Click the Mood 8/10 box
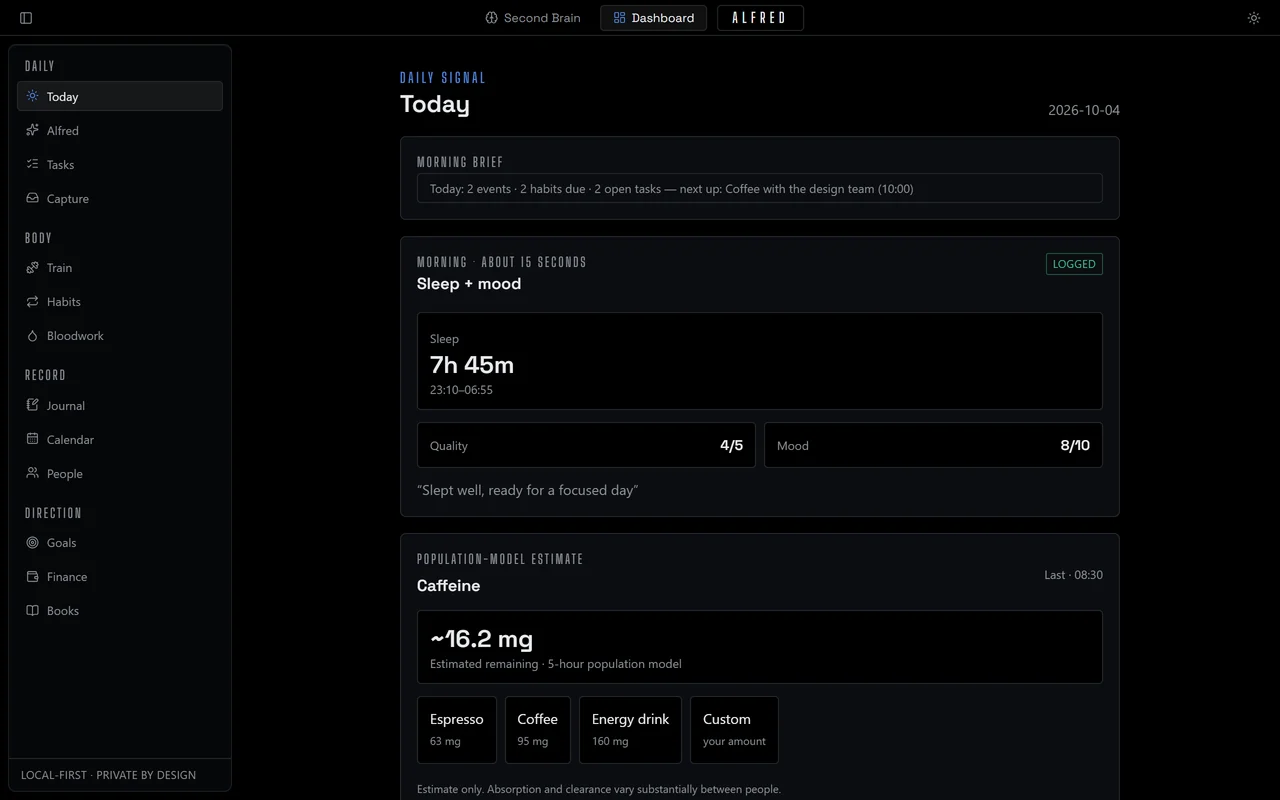The width and height of the screenshot is (1280, 800). pos(933,445)
